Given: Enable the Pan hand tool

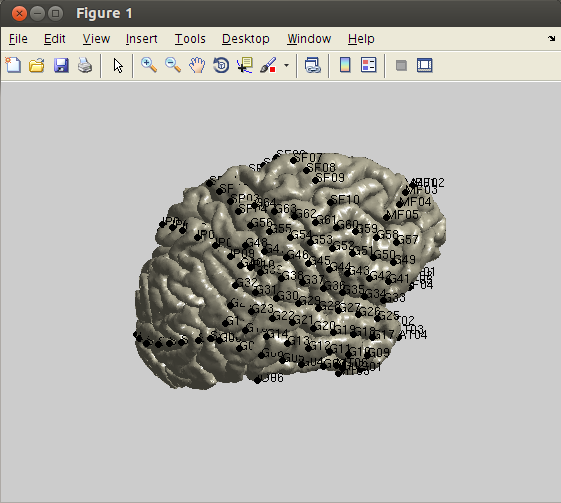Looking at the screenshot, I should [197, 65].
